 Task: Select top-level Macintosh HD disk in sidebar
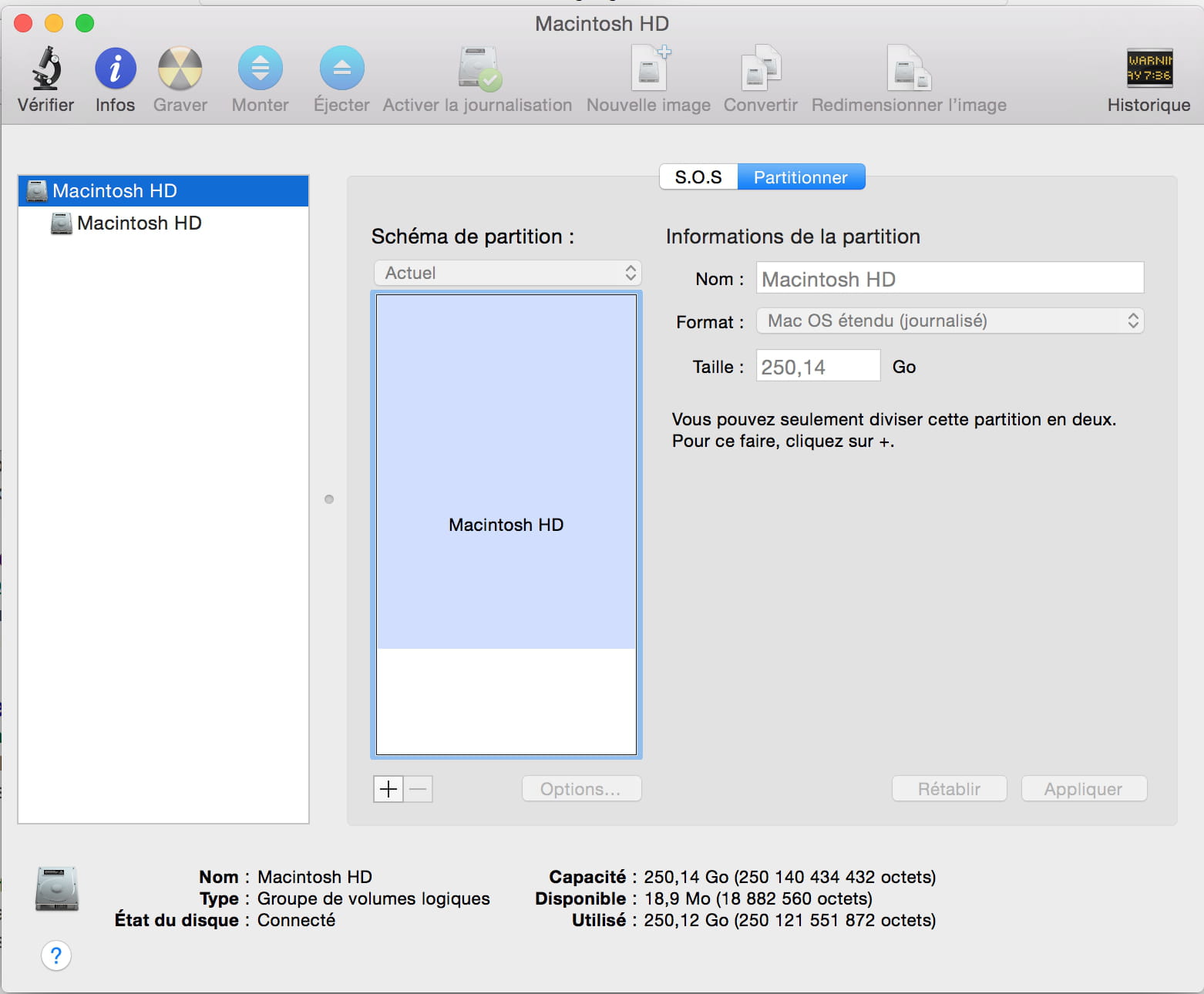(163, 191)
